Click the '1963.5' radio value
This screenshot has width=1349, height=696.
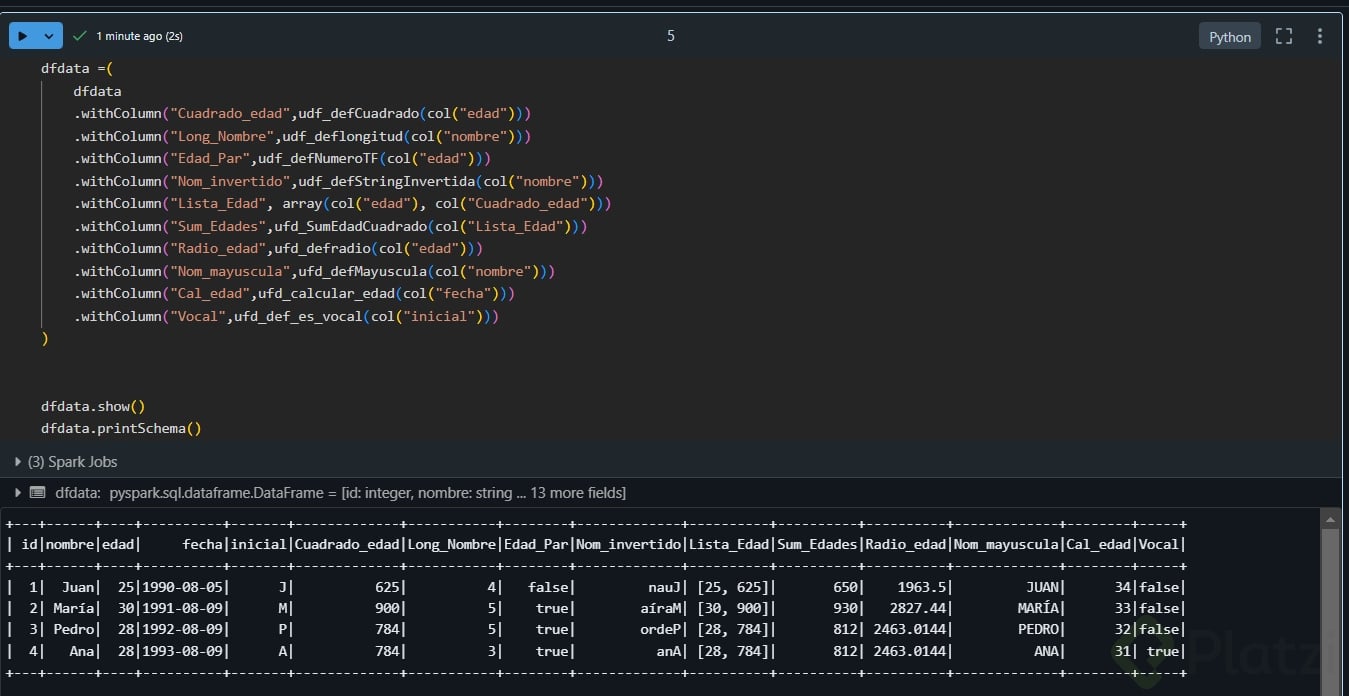coord(921,587)
